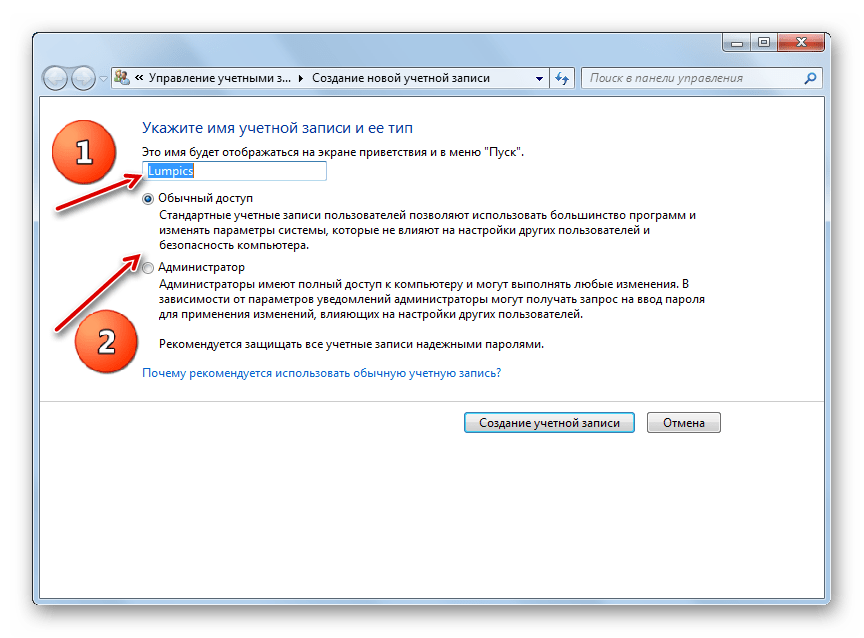Open the recent pages arrow next to Forward
Image resolution: width=864 pixels, height=638 pixels.
tap(103, 79)
